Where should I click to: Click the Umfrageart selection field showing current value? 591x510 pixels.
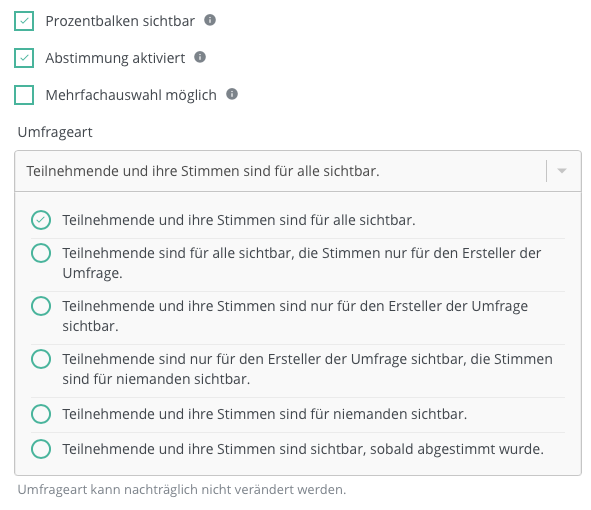click(x=298, y=171)
